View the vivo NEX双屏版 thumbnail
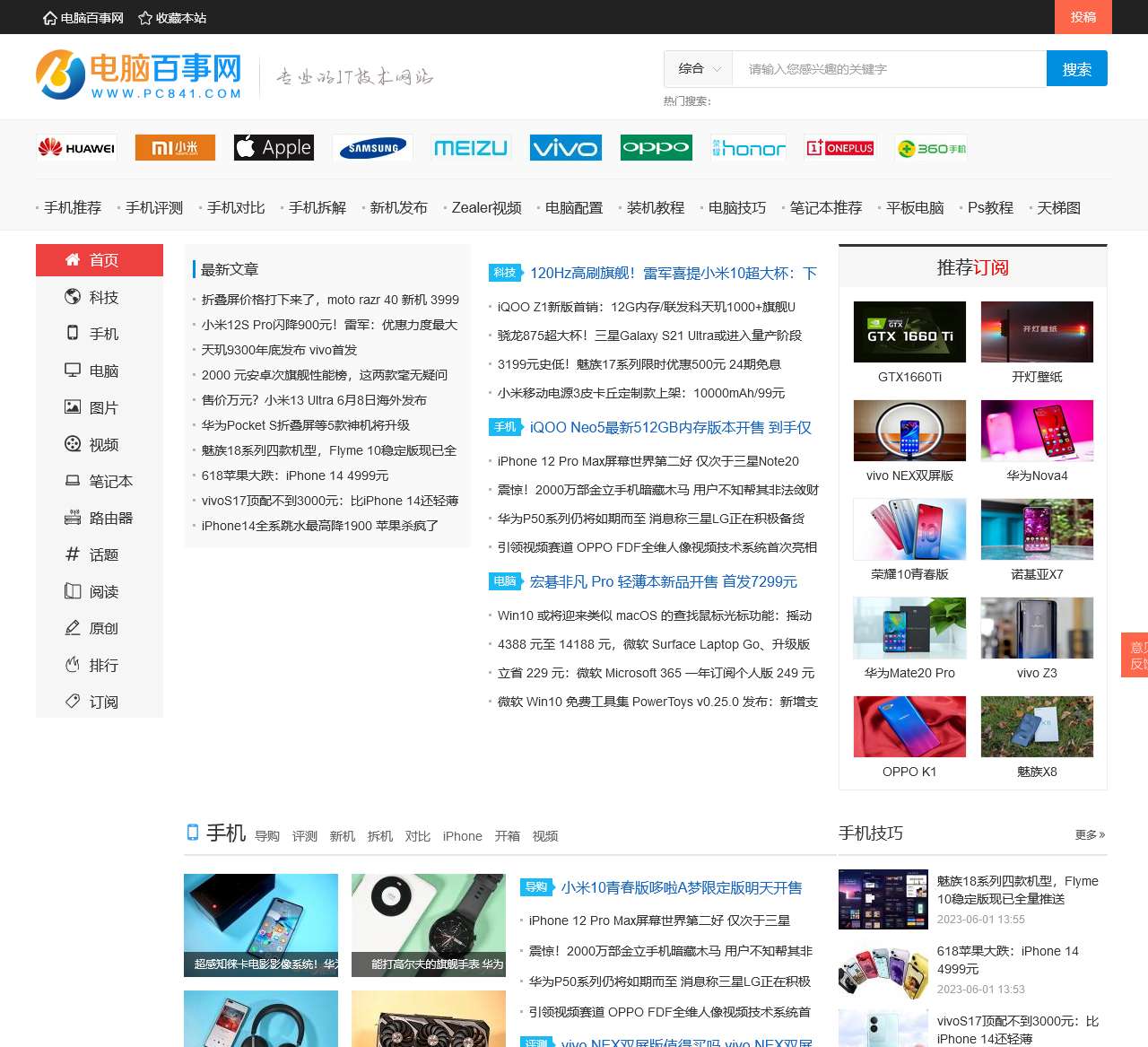This screenshot has width=1148, height=1047. pos(909,431)
